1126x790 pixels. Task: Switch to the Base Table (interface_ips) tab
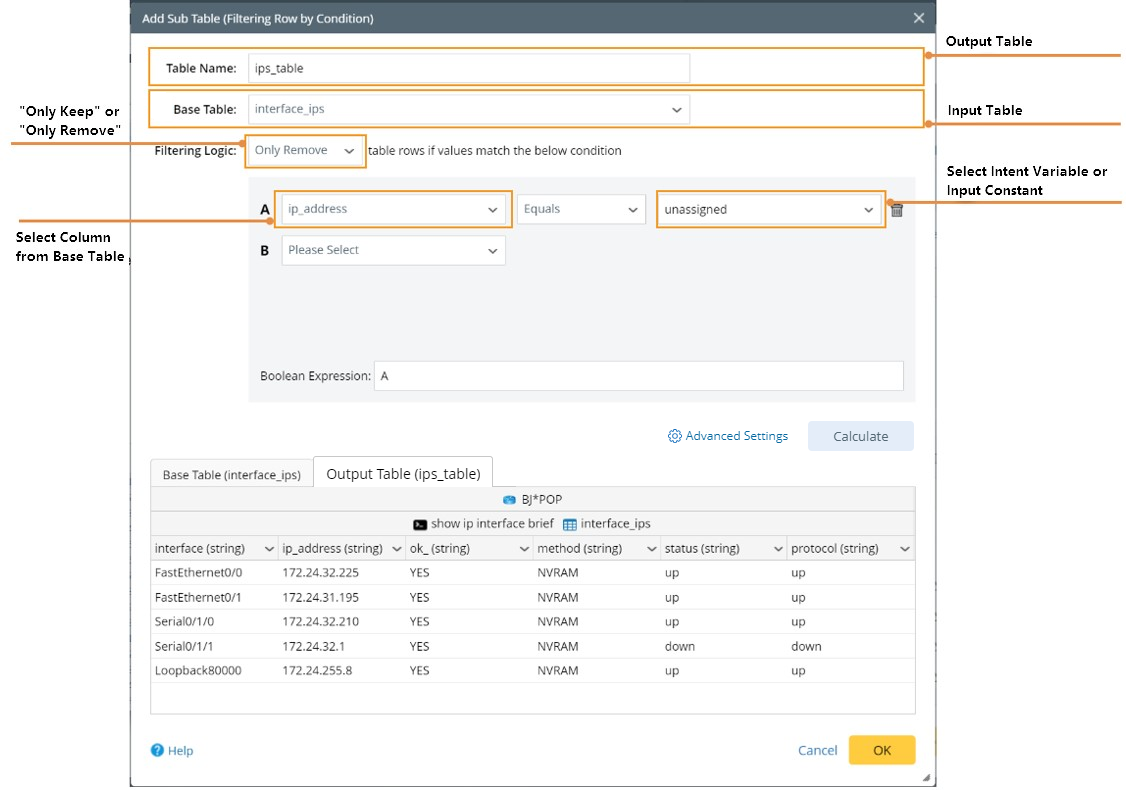point(231,475)
